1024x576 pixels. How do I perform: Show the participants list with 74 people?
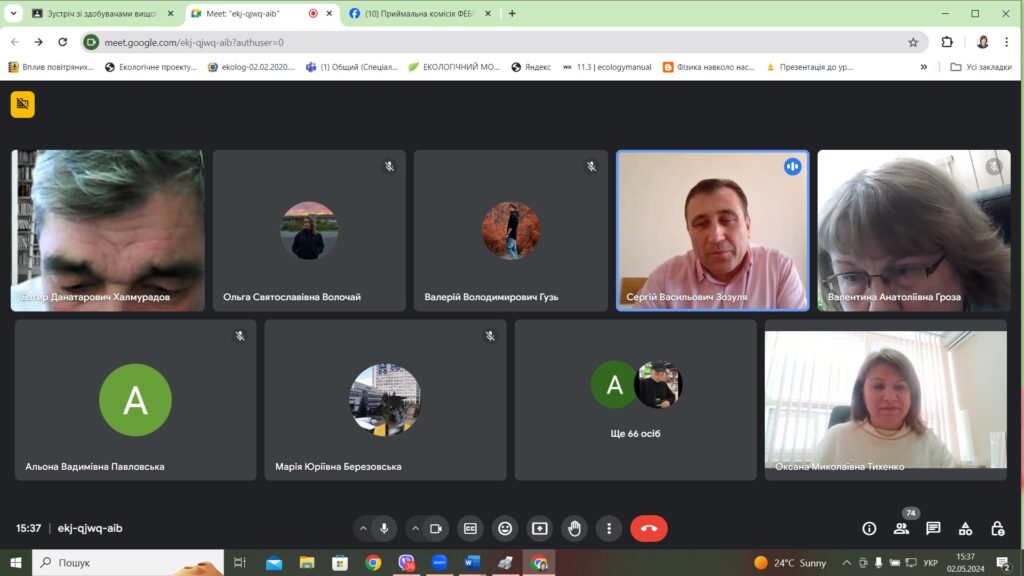point(901,528)
